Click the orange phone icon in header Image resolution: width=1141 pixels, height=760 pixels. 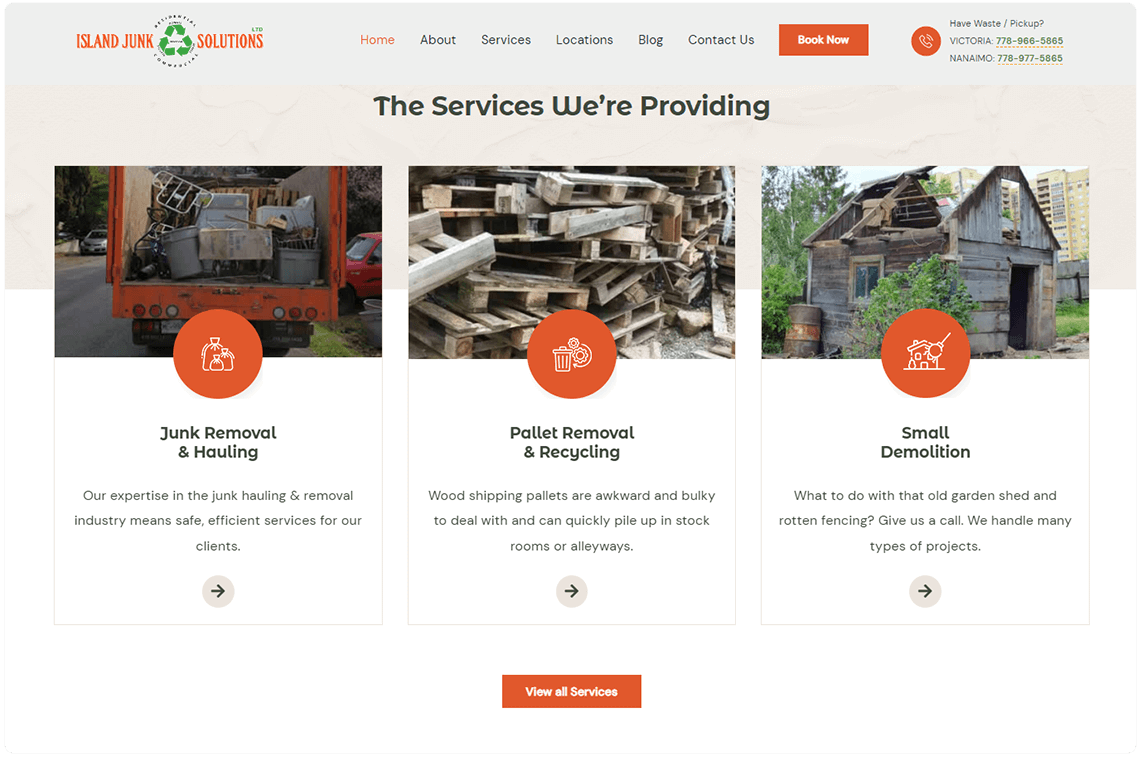pyautogui.click(x=926, y=41)
